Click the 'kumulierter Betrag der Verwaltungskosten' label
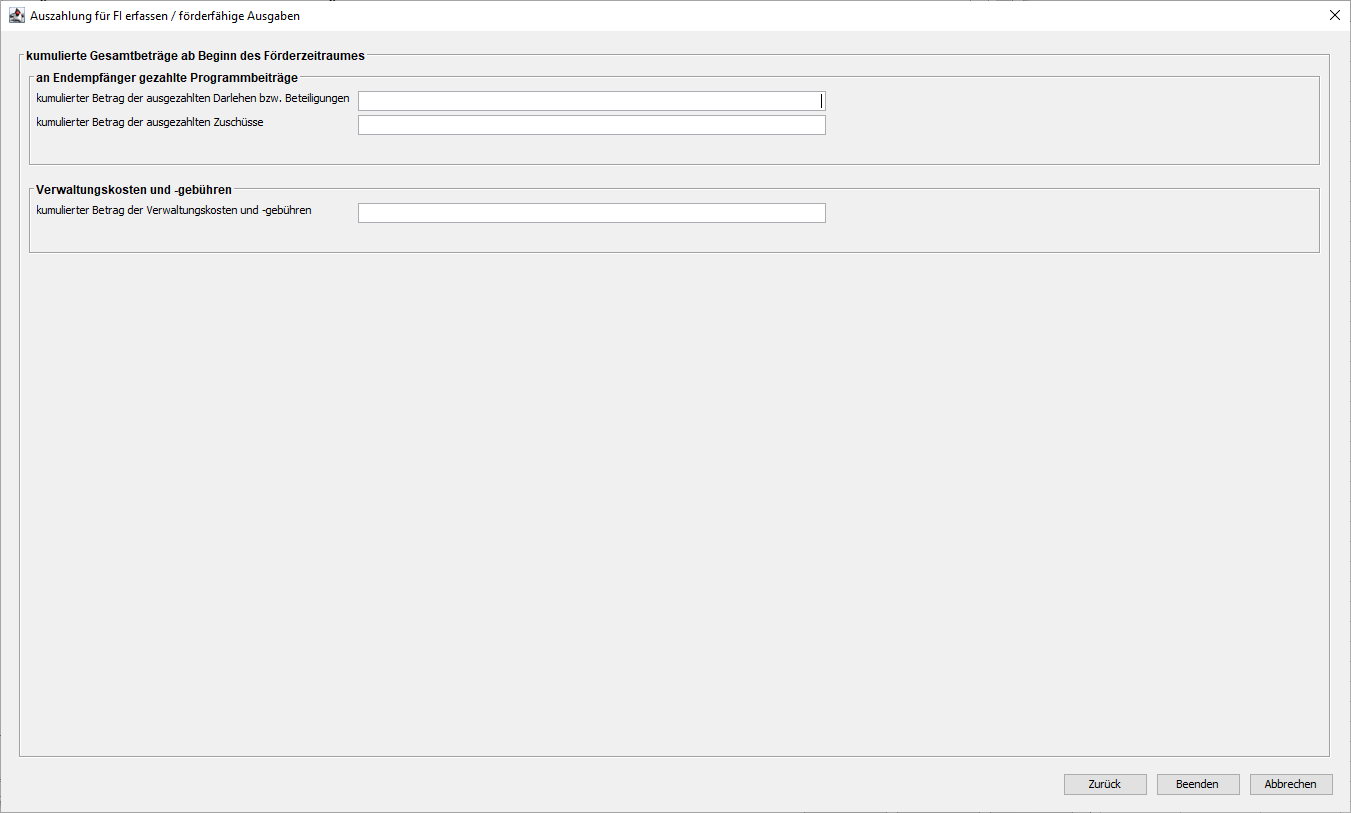This screenshot has width=1351, height=813. tap(173, 210)
